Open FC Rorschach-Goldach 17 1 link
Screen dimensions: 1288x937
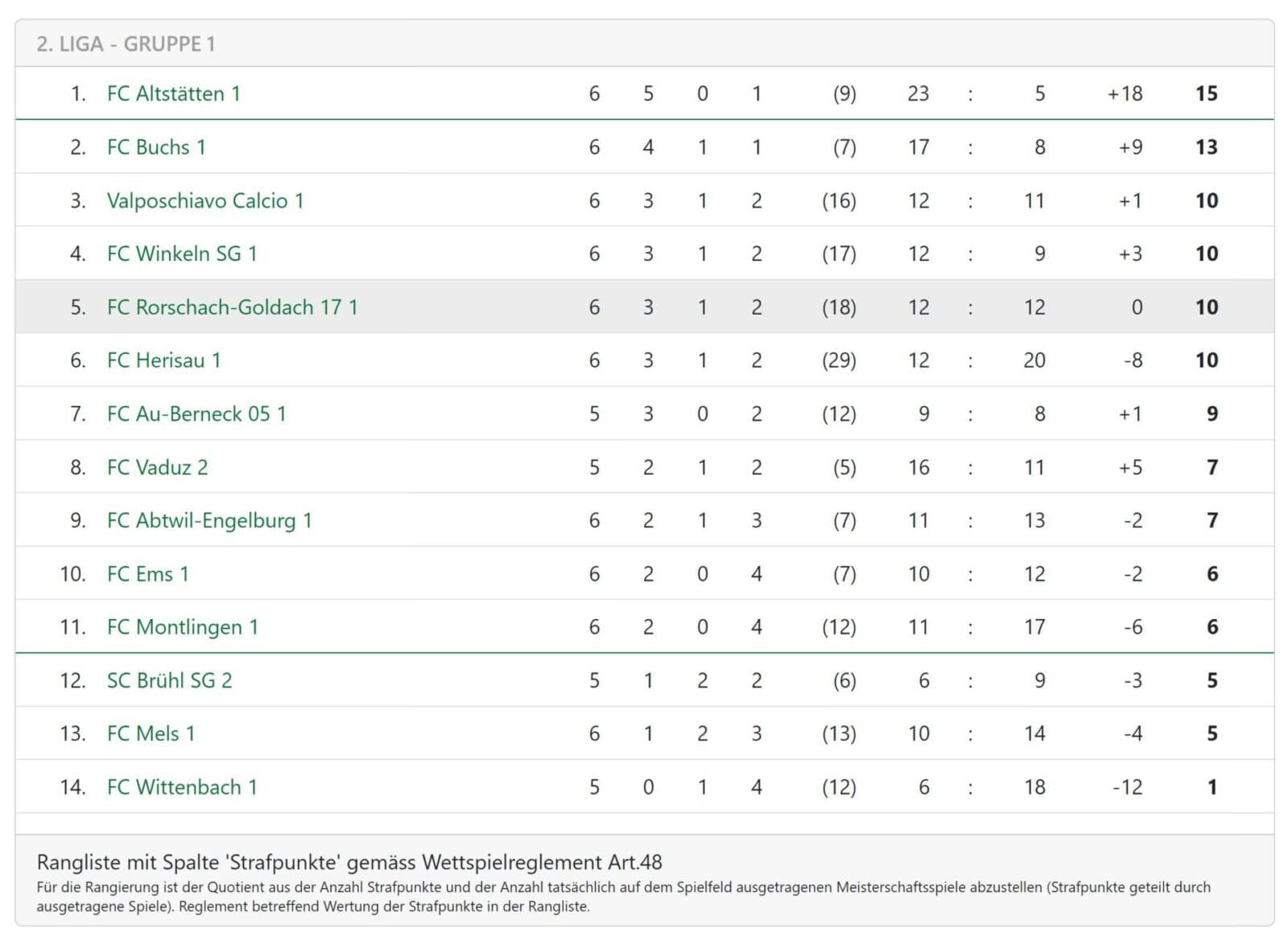(232, 307)
